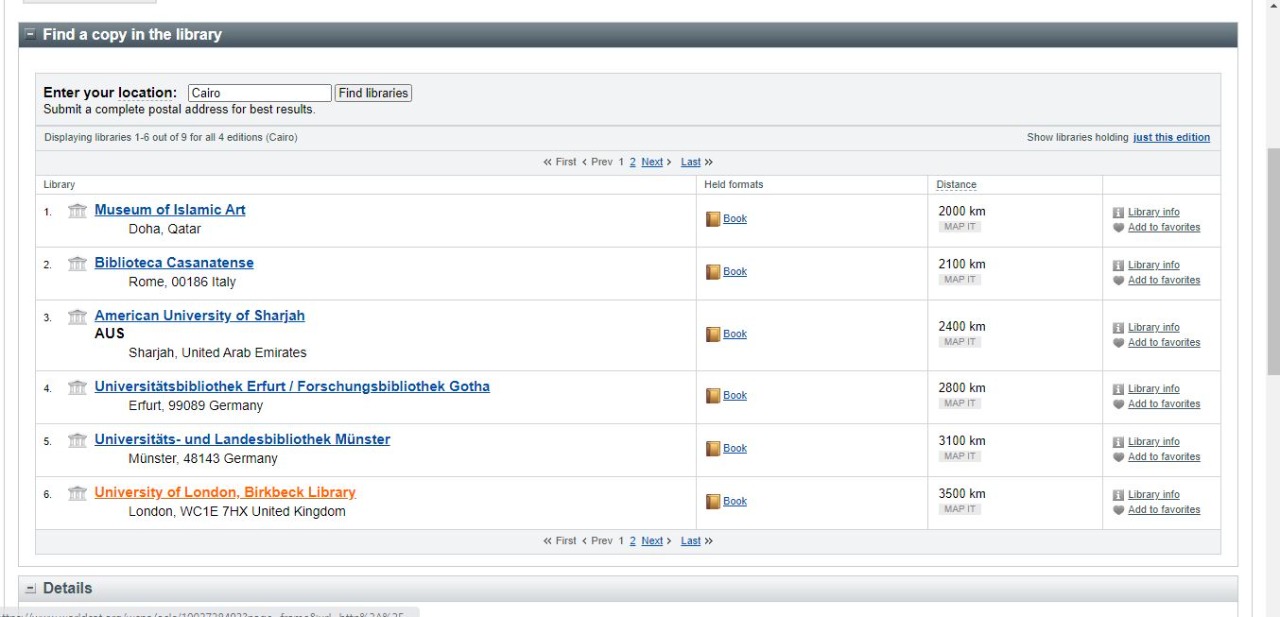
Task: Click Next in the bottom pagination
Action: pyautogui.click(x=652, y=541)
